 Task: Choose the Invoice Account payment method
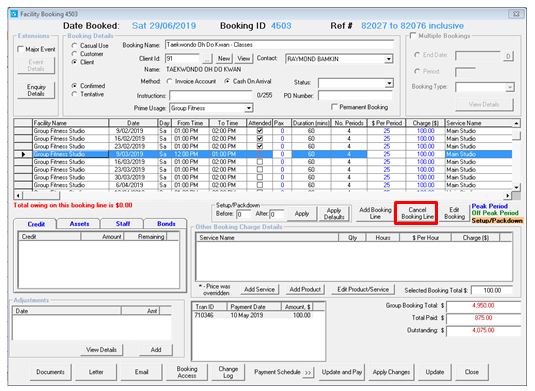pyautogui.click(x=169, y=81)
